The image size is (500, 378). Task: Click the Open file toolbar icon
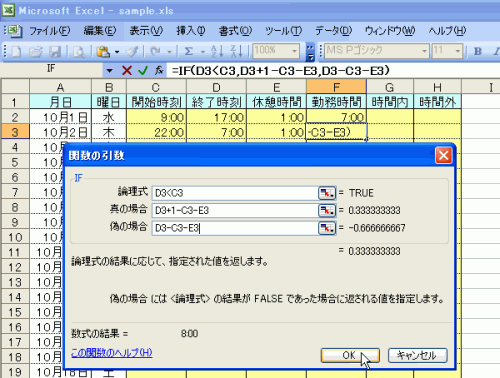pyautogui.click(x=36, y=52)
